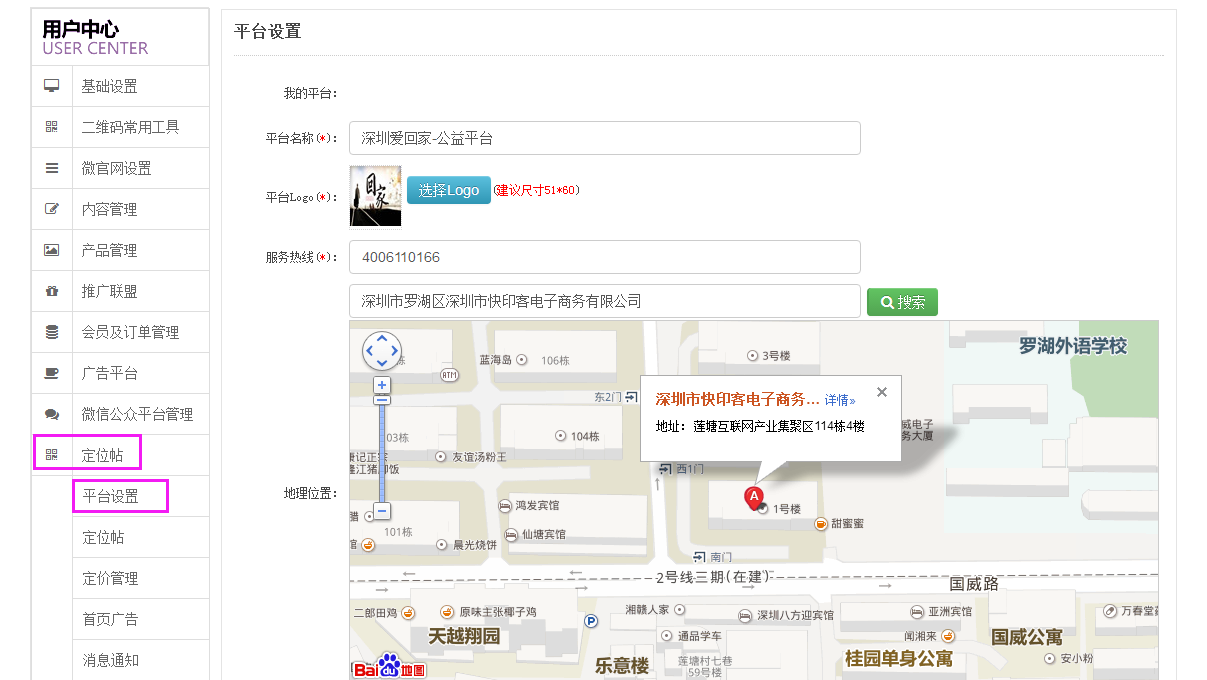Close the map info window
This screenshot has width=1207, height=680.
(882, 392)
